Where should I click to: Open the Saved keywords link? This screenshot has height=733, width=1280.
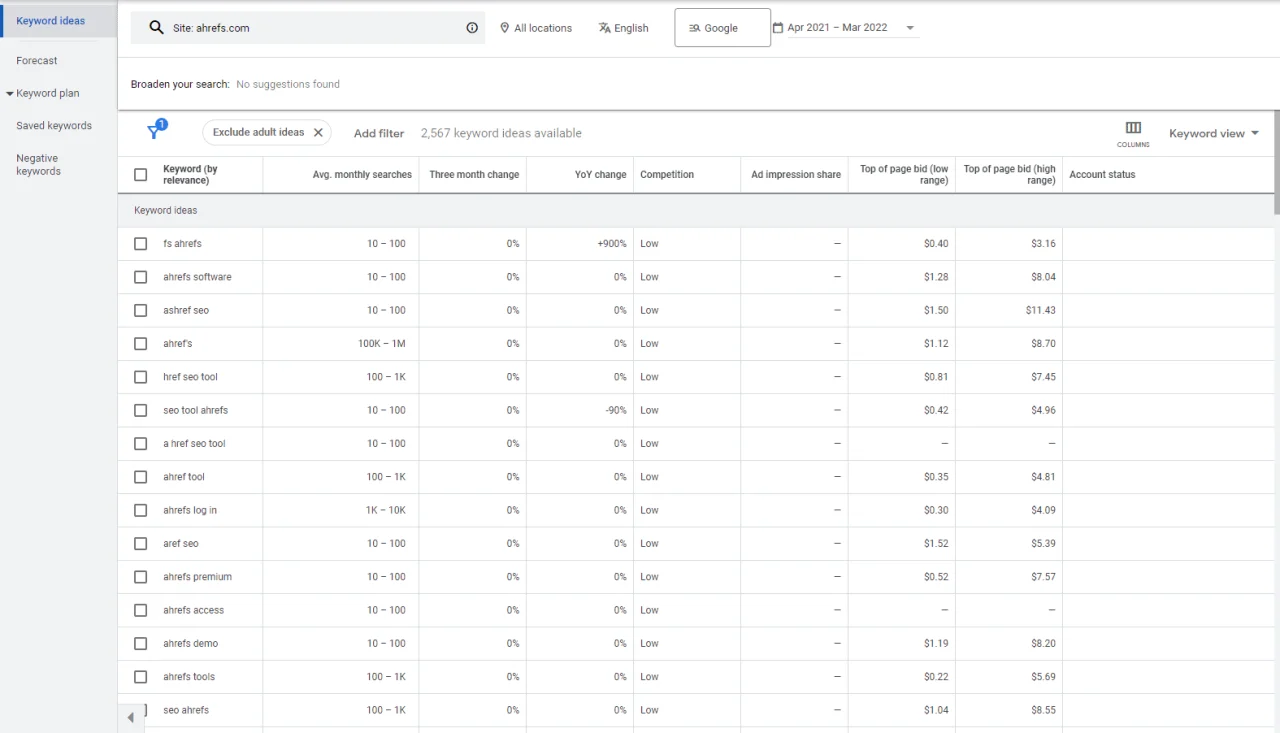point(53,125)
